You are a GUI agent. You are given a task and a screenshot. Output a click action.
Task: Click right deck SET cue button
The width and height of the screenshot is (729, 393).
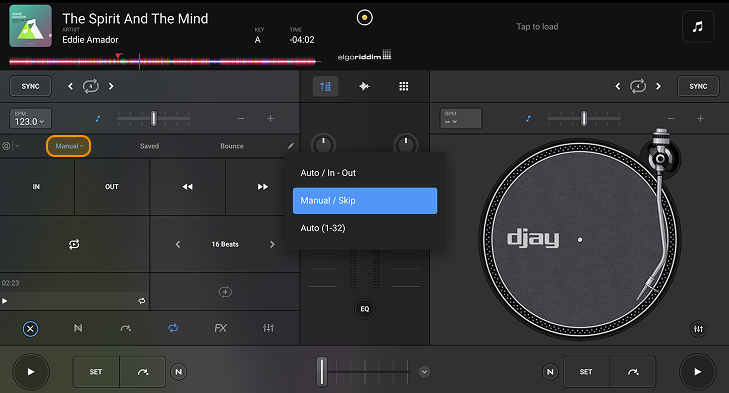(586, 372)
